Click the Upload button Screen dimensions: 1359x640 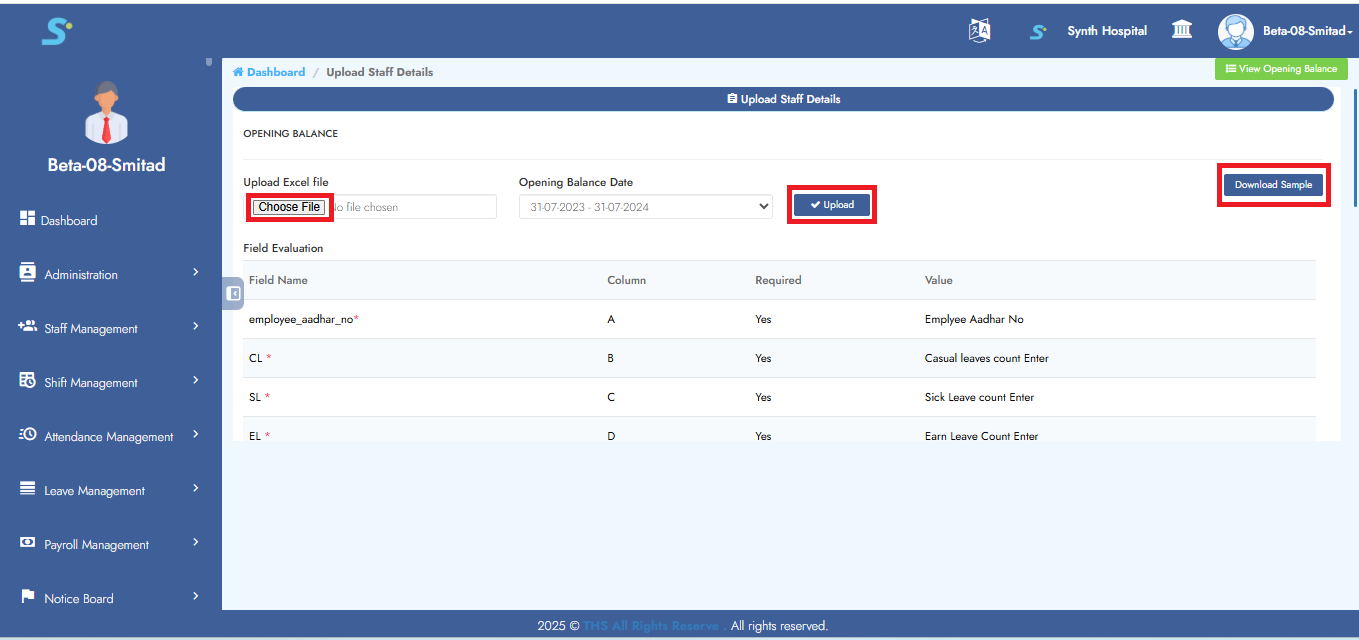pyautogui.click(x=832, y=205)
